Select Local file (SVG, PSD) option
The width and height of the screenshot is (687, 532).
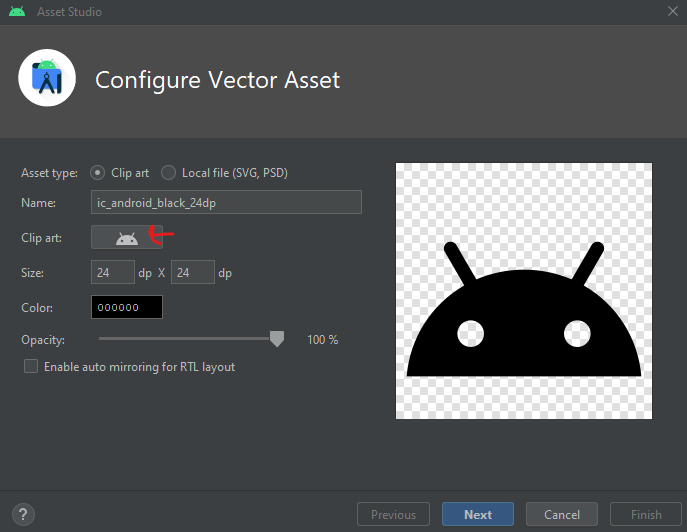click(x=168, y=173)
